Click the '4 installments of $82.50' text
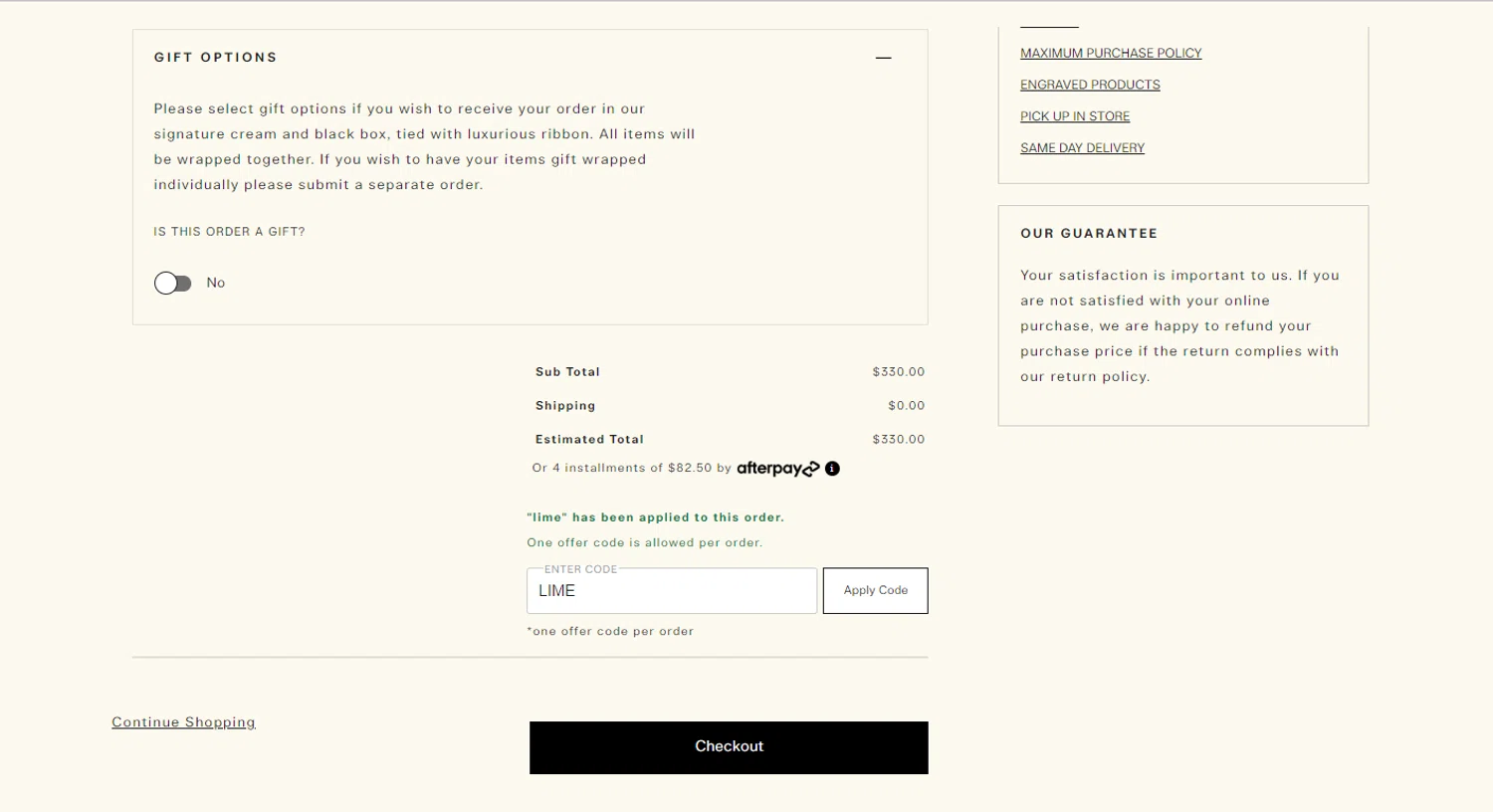Image resolution: width=1493 pixels, height=812 pixels. click(632, 468)
